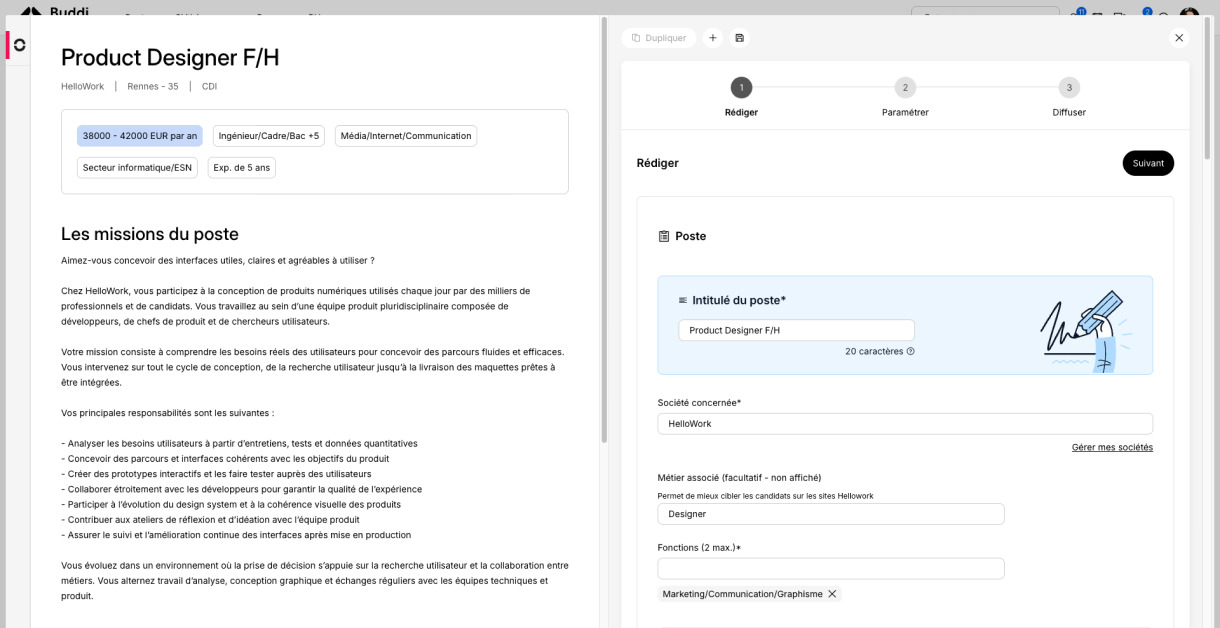Viewport: 1220px width, 628px height.
Task: Click the Intitulé du poste text field
Action: pyautogui.click(x=796, y=330)
